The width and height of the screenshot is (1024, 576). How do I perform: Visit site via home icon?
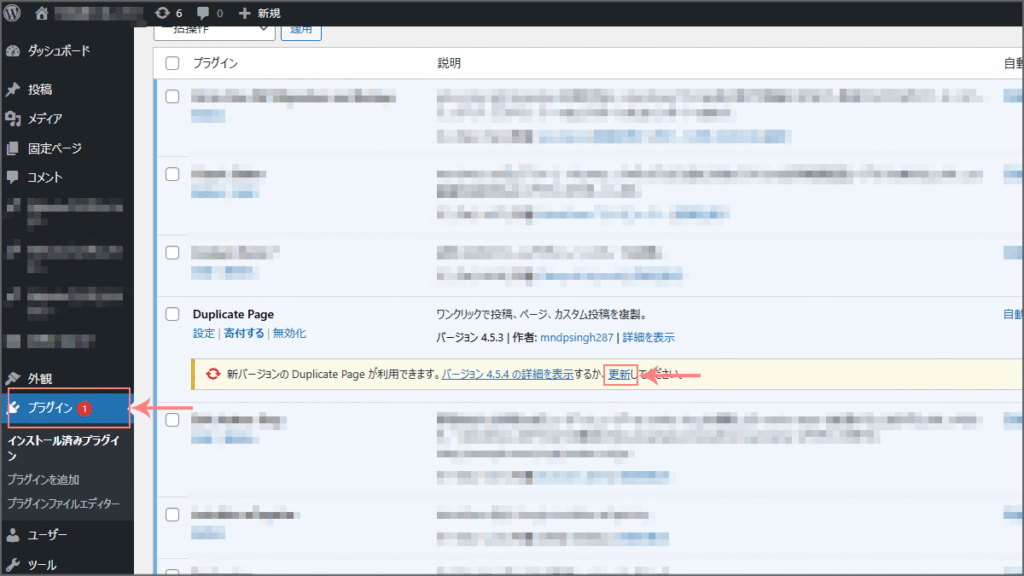pyautogui.click(x=41, y=13)
